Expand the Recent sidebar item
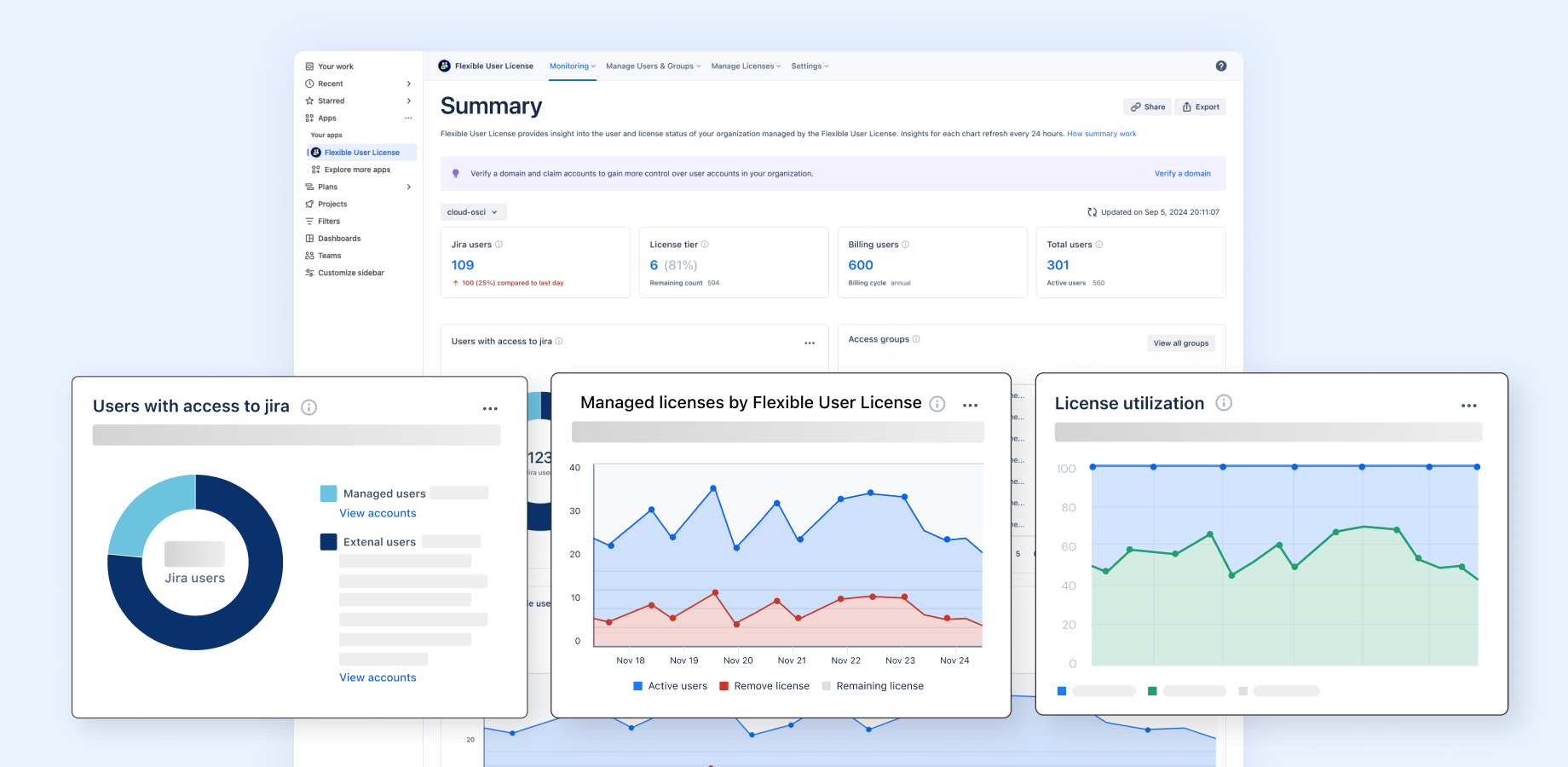The width and height of the screenshot is (1568, 767). [408, 84]
